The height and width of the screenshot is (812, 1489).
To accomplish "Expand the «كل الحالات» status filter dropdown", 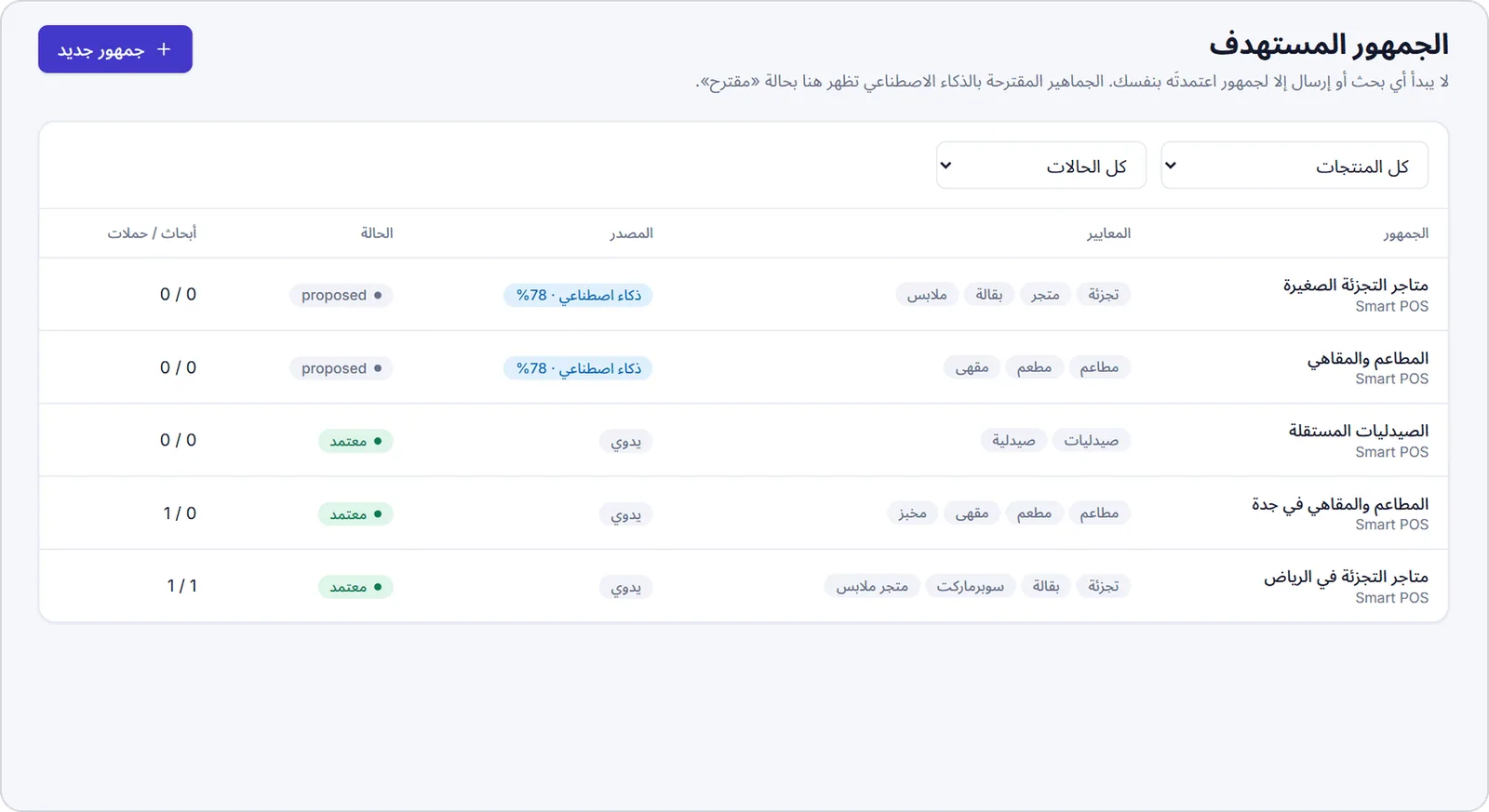I will (x=1041, y=166).
